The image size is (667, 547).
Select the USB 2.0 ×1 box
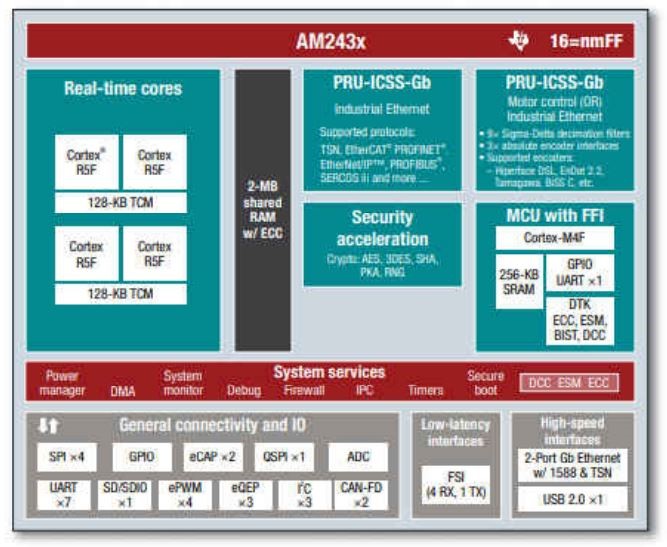tap(573, 499)
